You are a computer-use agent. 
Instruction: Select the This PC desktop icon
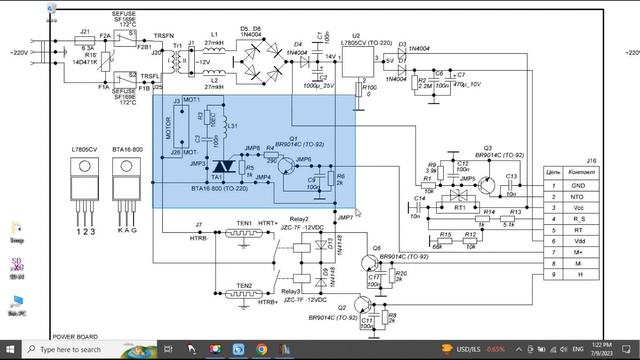17,305
